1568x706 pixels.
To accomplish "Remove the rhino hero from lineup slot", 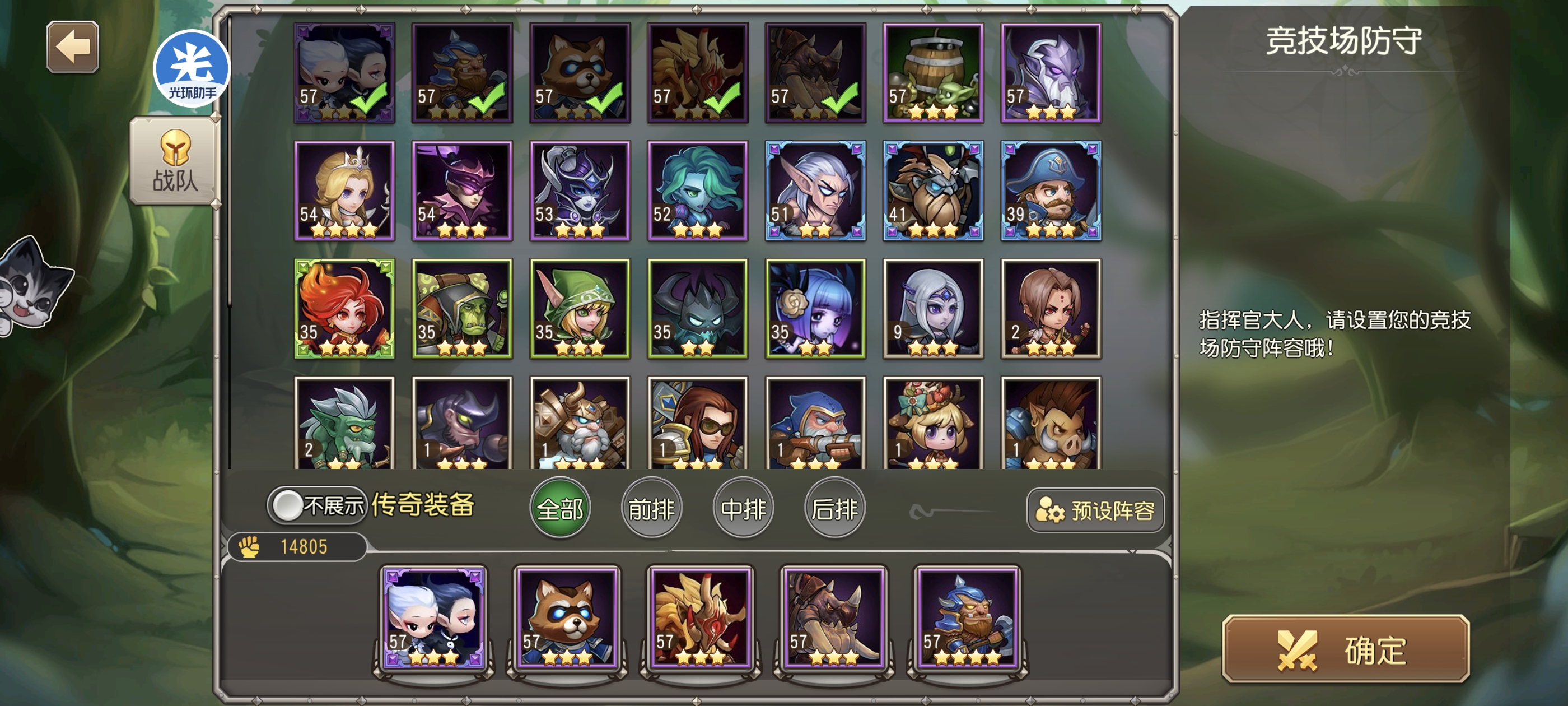I will 833,617.
